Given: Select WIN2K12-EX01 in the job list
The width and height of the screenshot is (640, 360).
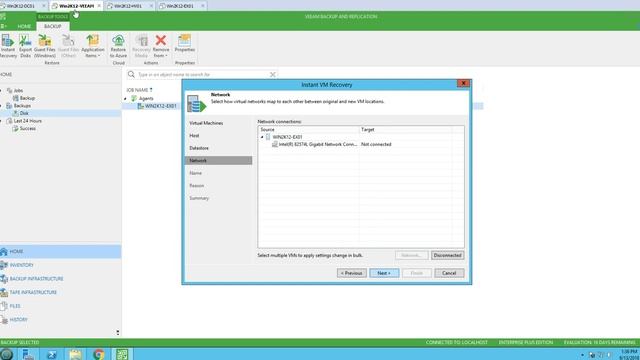Looking at the screenshot, I should point(161,106).
